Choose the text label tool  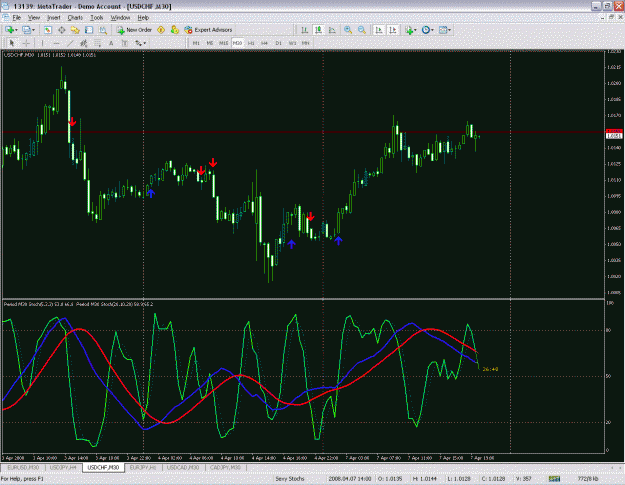point(111,43)
